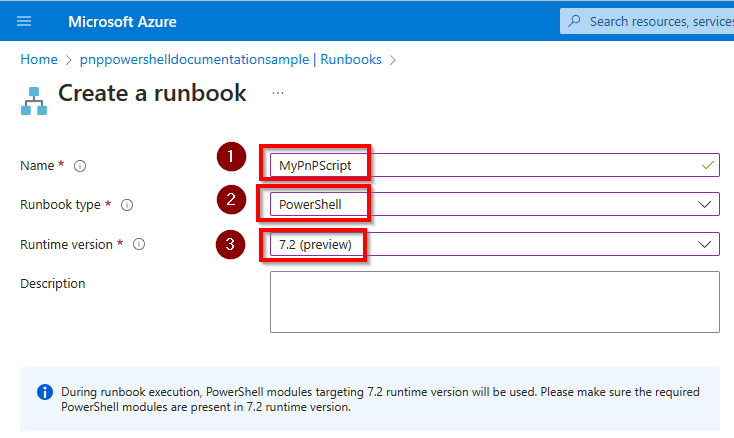This screenshot has width=734, height=438.
Task: Show info tooltip for Runtime version
Action: point(139,244)
